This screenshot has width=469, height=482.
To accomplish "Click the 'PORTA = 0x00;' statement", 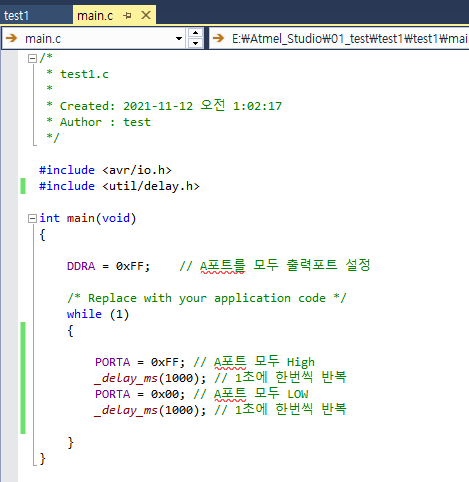I will (140, 394).
